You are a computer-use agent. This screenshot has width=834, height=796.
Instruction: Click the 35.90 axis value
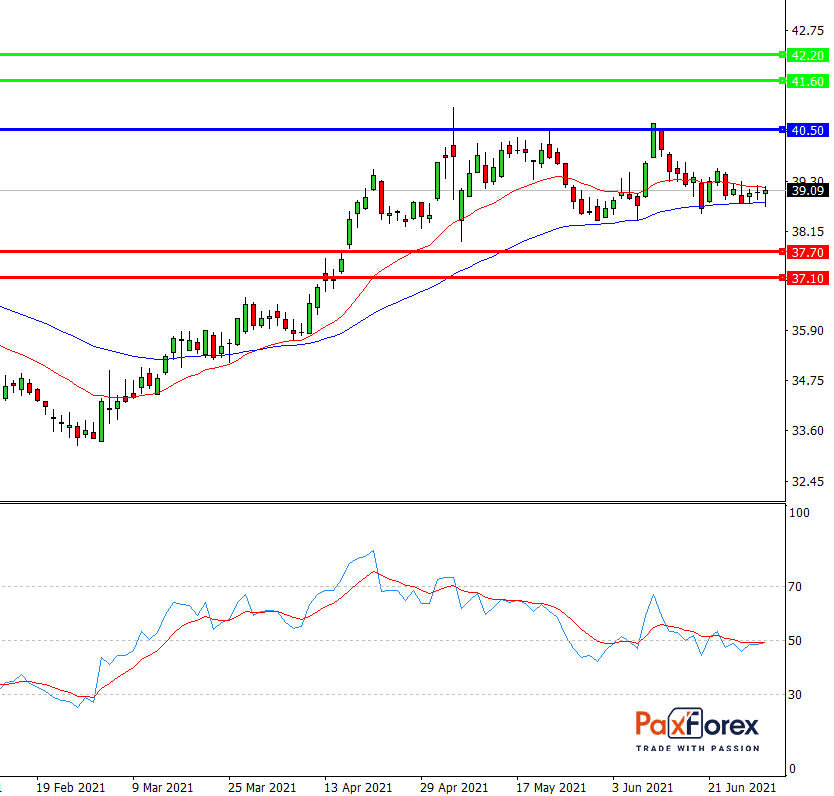[807, 330]
